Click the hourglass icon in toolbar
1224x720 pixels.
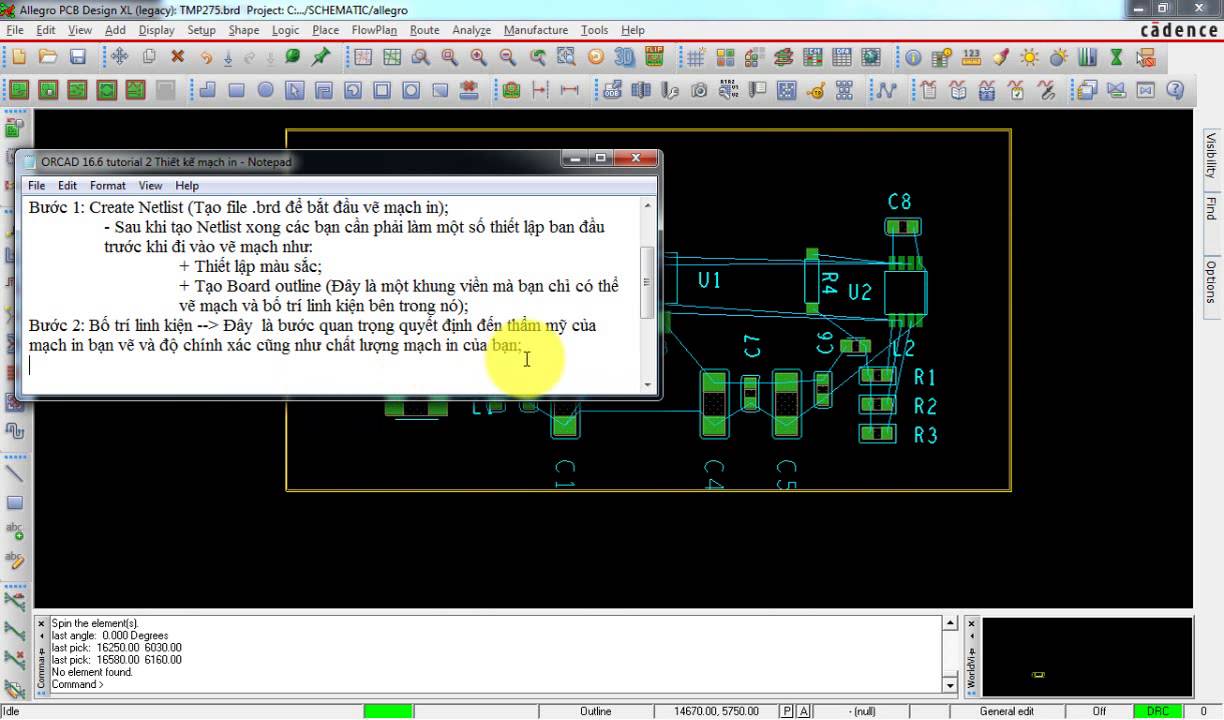pos(1117,57)
